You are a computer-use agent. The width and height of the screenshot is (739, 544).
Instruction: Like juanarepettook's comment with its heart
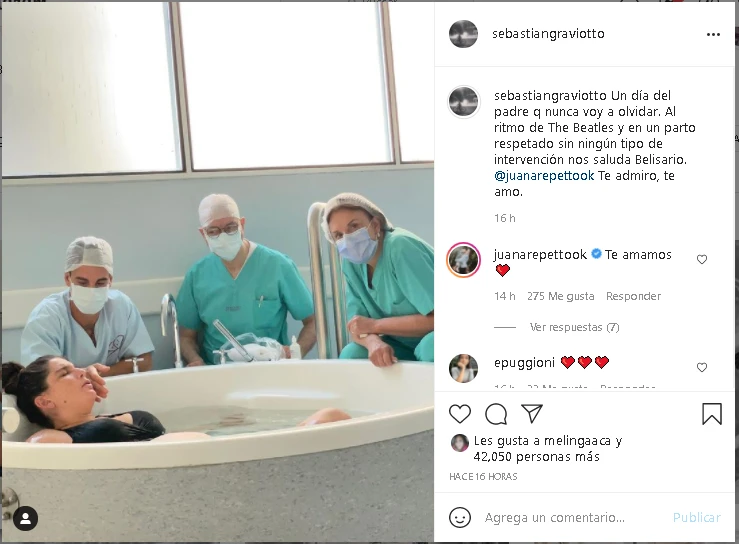702,259
